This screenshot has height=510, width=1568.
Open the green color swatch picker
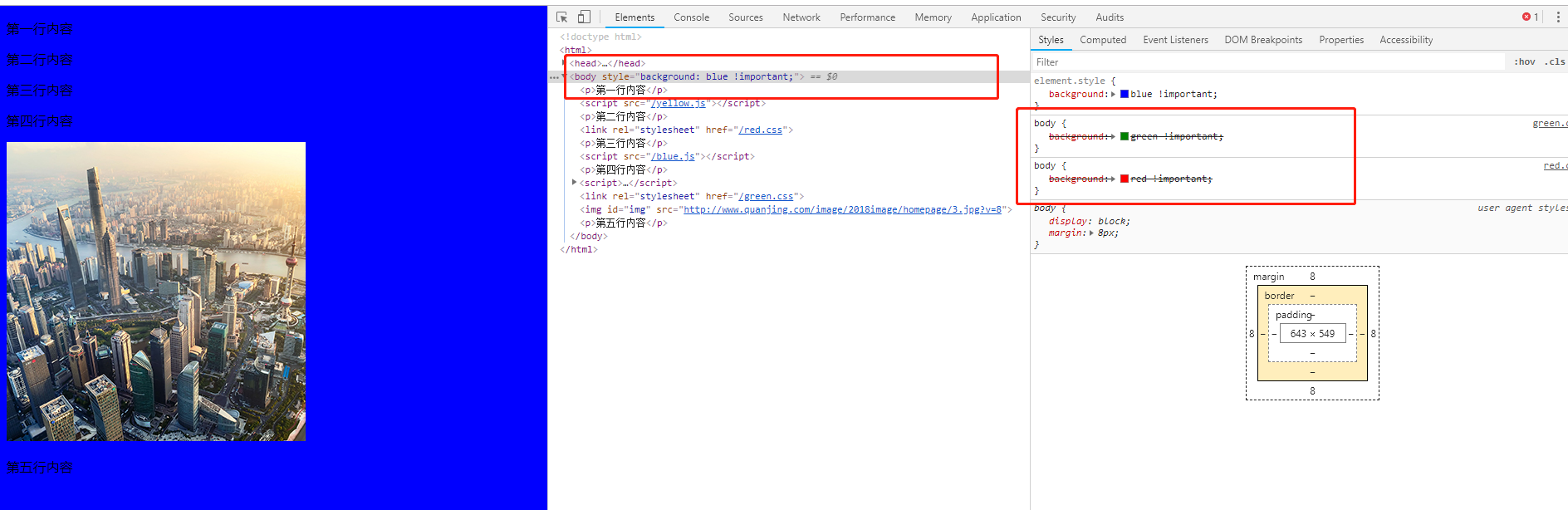[1125, 136]
